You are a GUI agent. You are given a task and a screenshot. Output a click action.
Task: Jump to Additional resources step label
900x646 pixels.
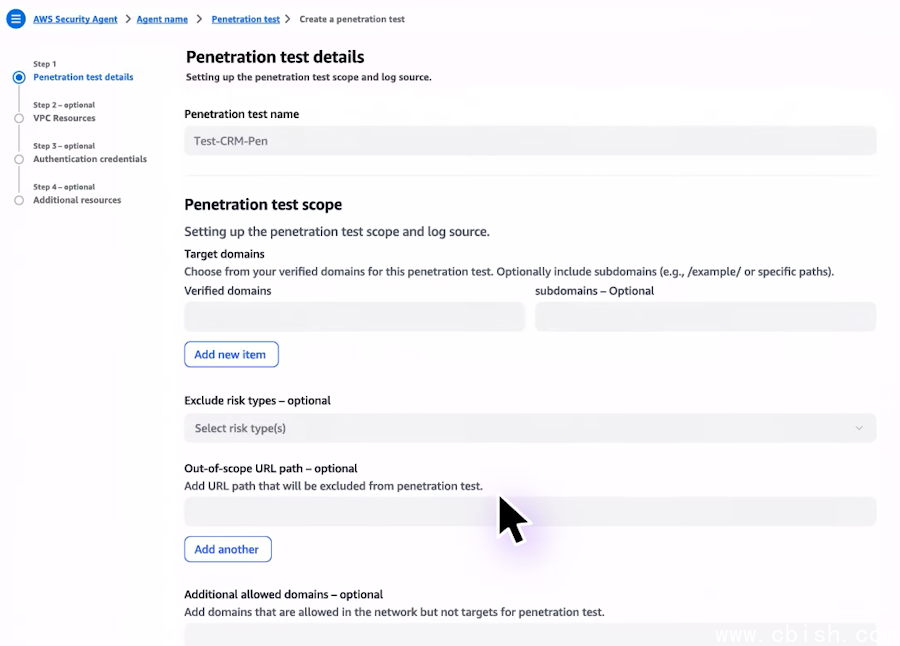pyautogui.click(x=77, y=200)
